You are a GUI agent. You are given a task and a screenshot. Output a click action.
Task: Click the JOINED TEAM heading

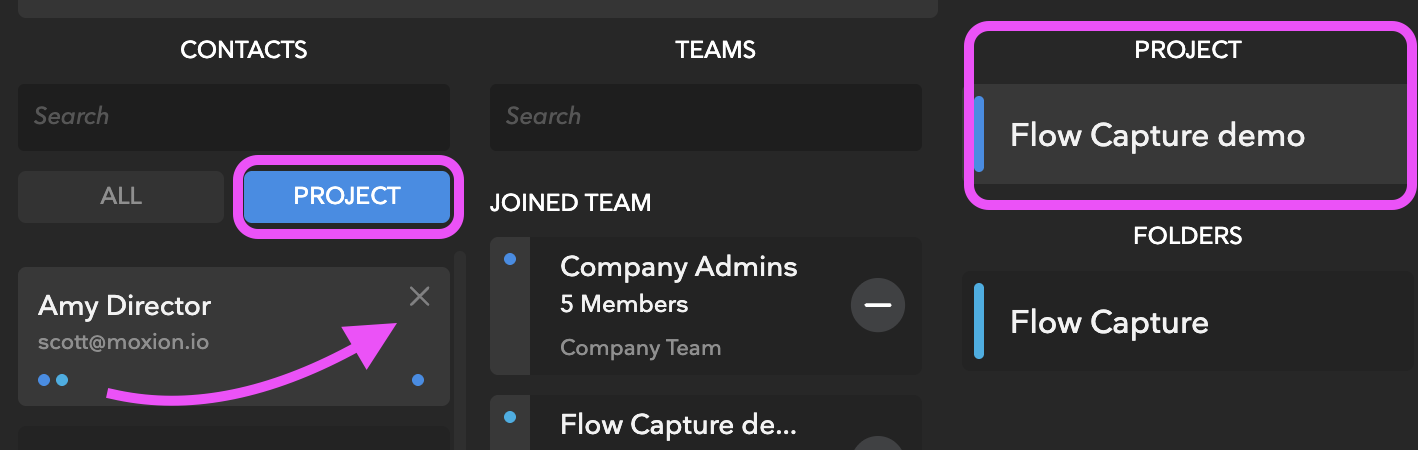570,203
